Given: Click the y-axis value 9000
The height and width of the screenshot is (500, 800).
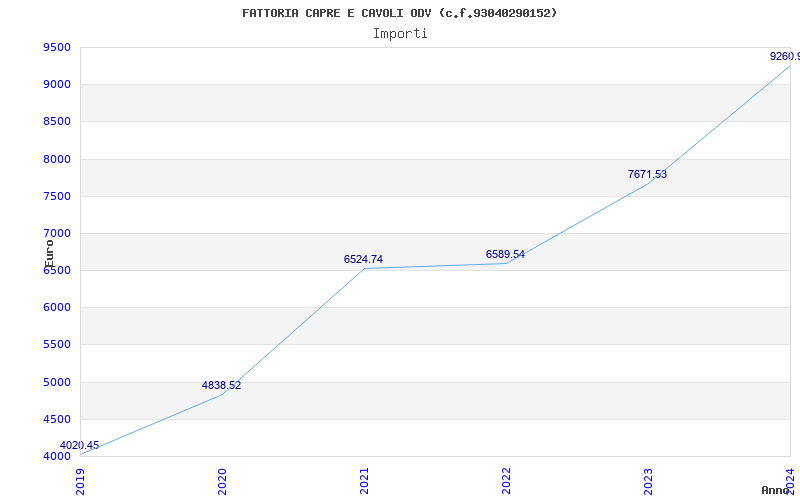Looking at the screenshot, I should pos(57,85).
